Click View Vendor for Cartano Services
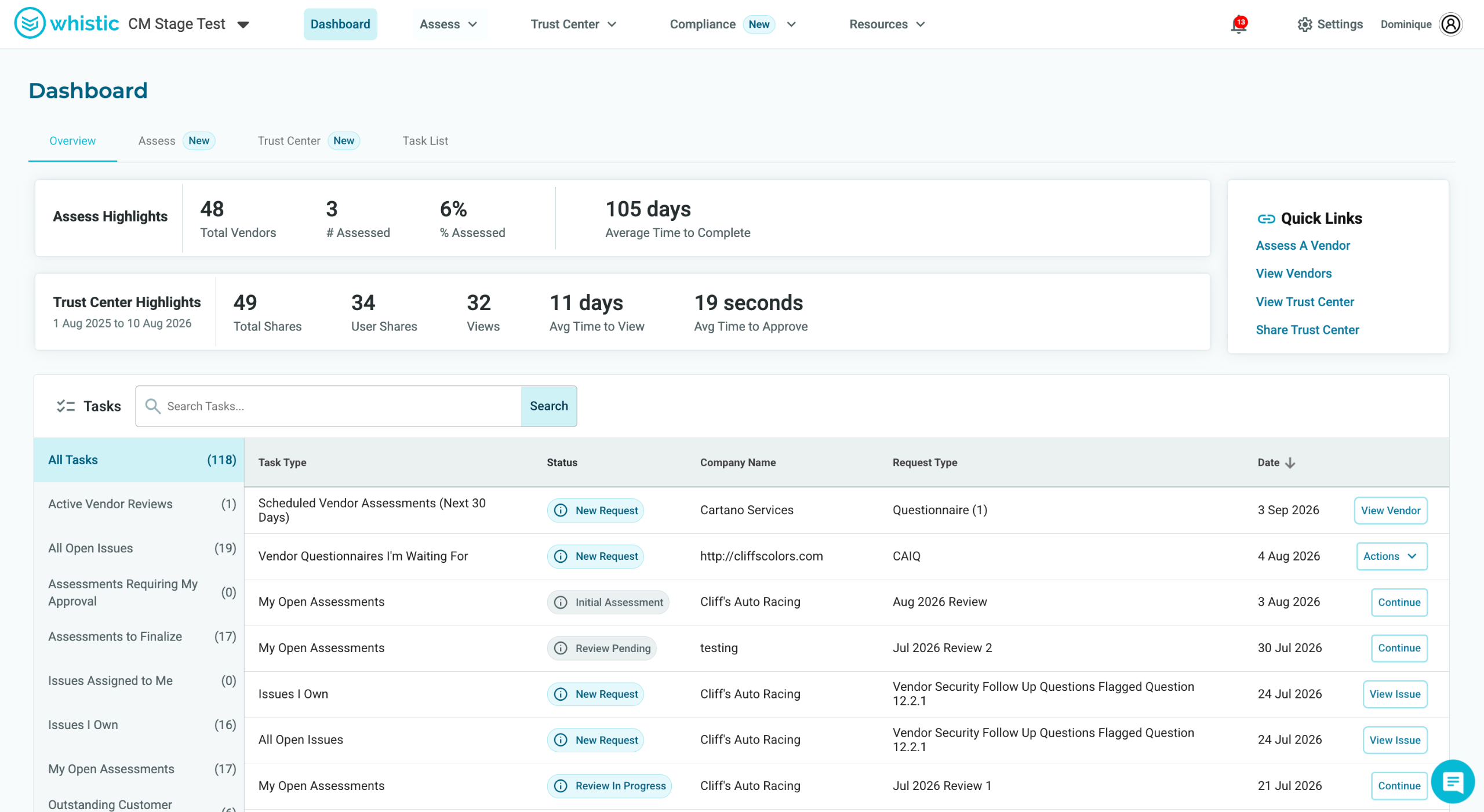Screen dimensions: 1484x812 [1391, 511]
